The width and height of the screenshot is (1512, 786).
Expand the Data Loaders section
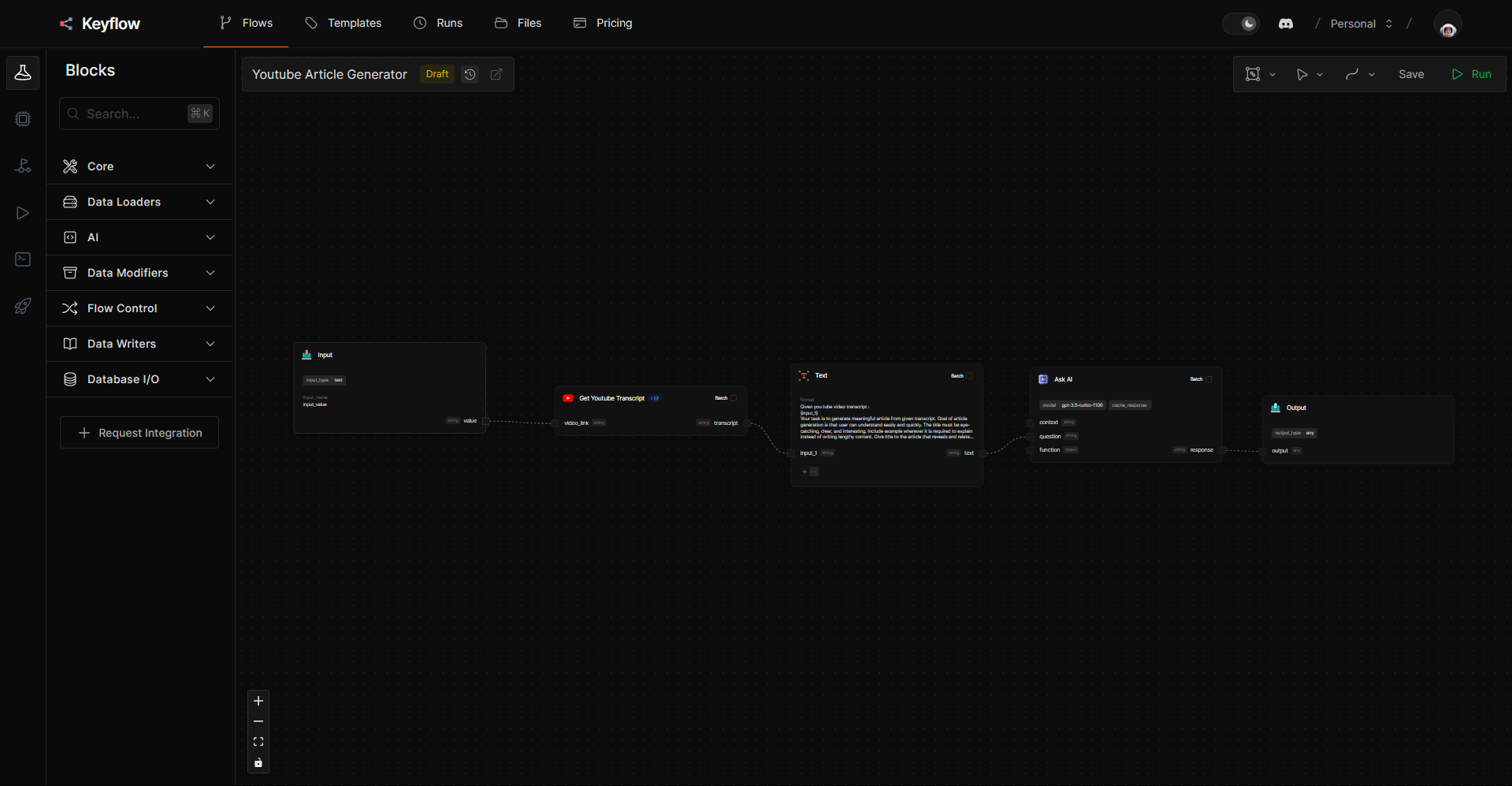(x=139, y=202)
